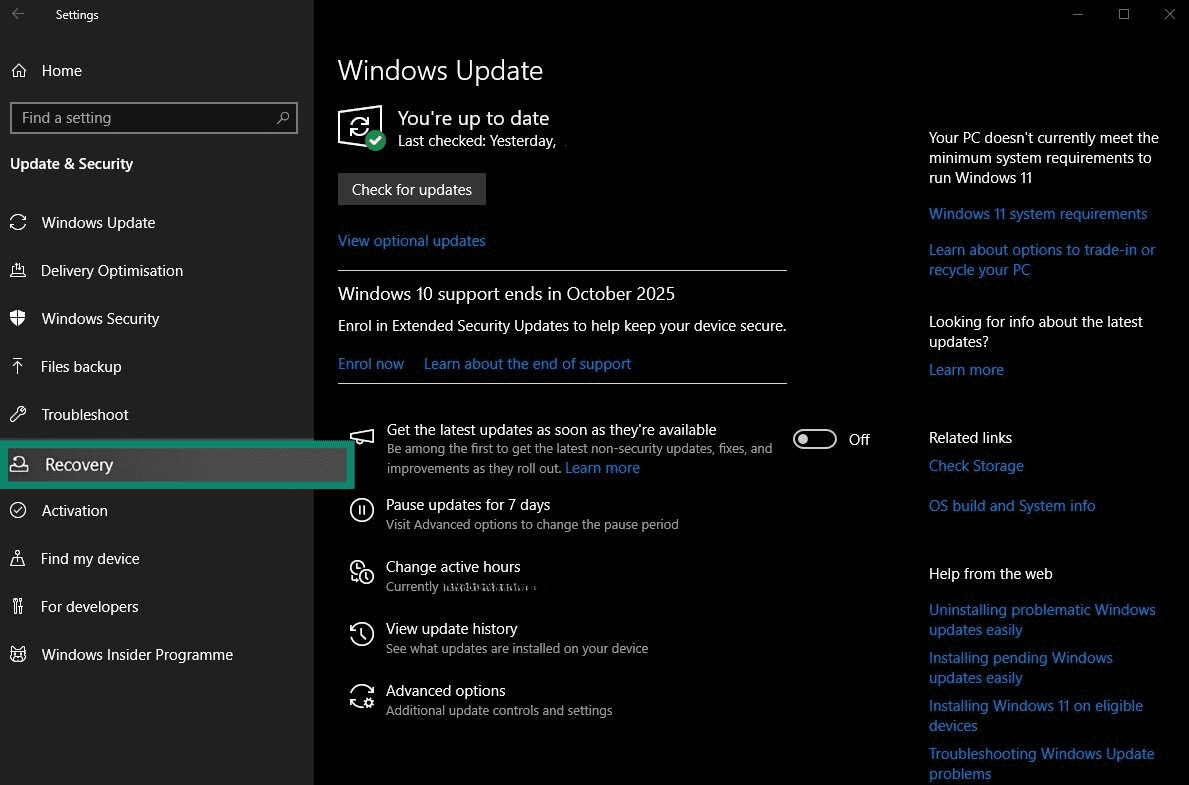
Task: Click the Pause updates for 7 days icon
Action: tap(361, 510)
